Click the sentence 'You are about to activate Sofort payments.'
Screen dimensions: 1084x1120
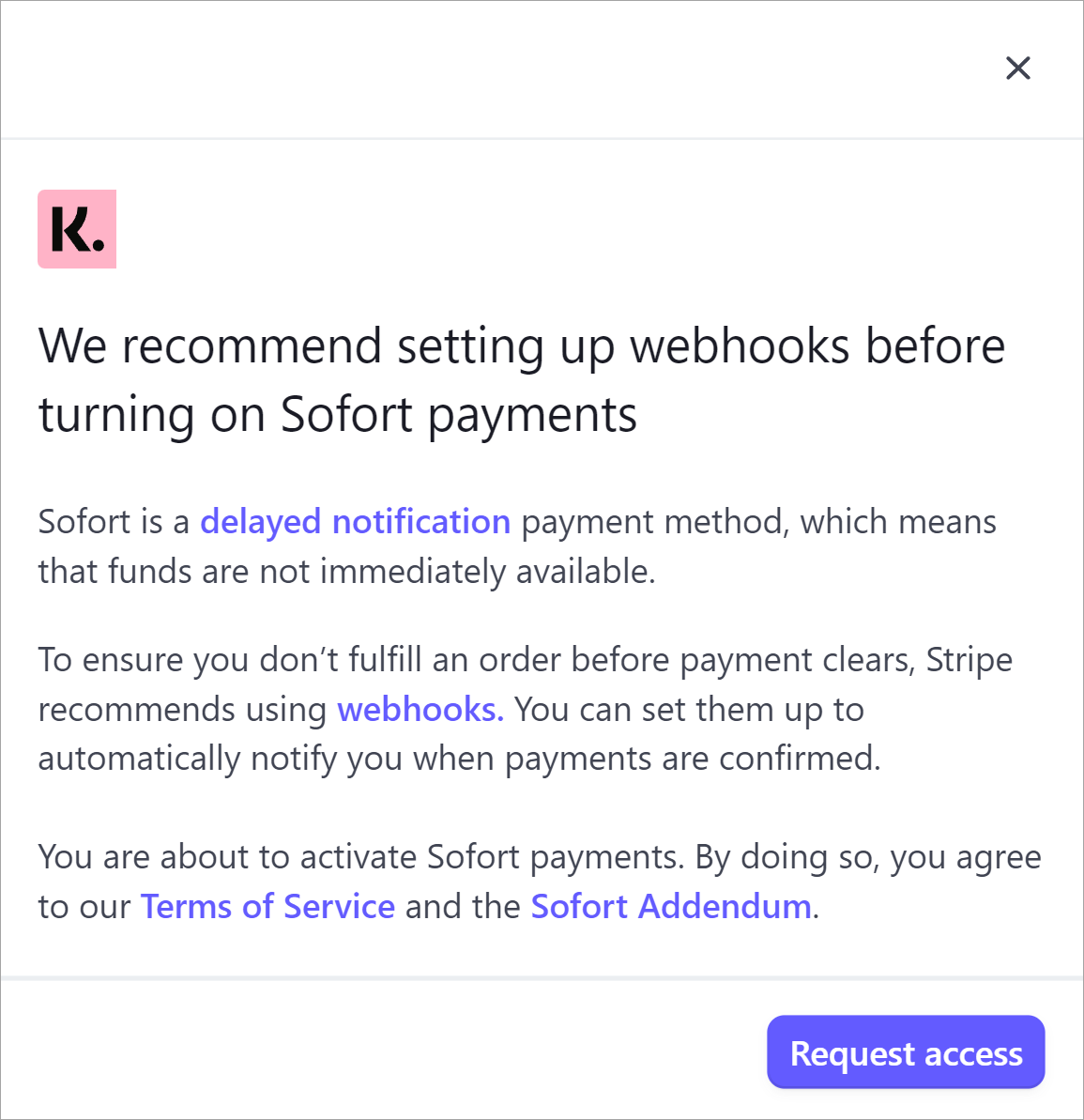click(361, 856)
